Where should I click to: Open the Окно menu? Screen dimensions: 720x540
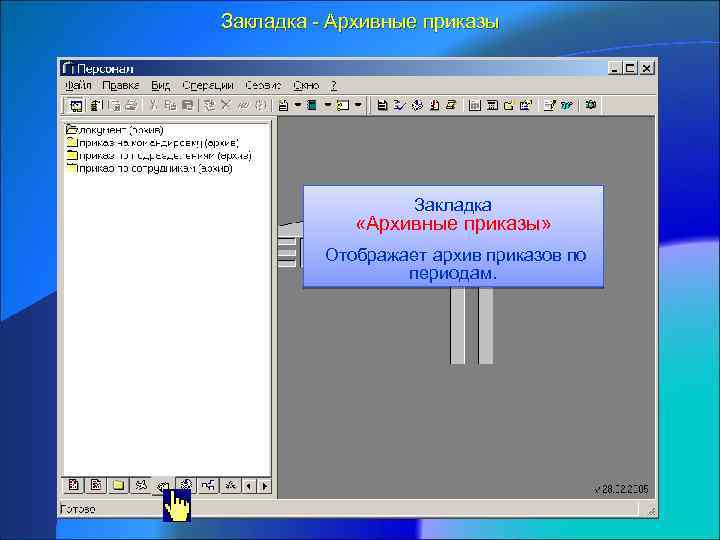coord(306,86)
